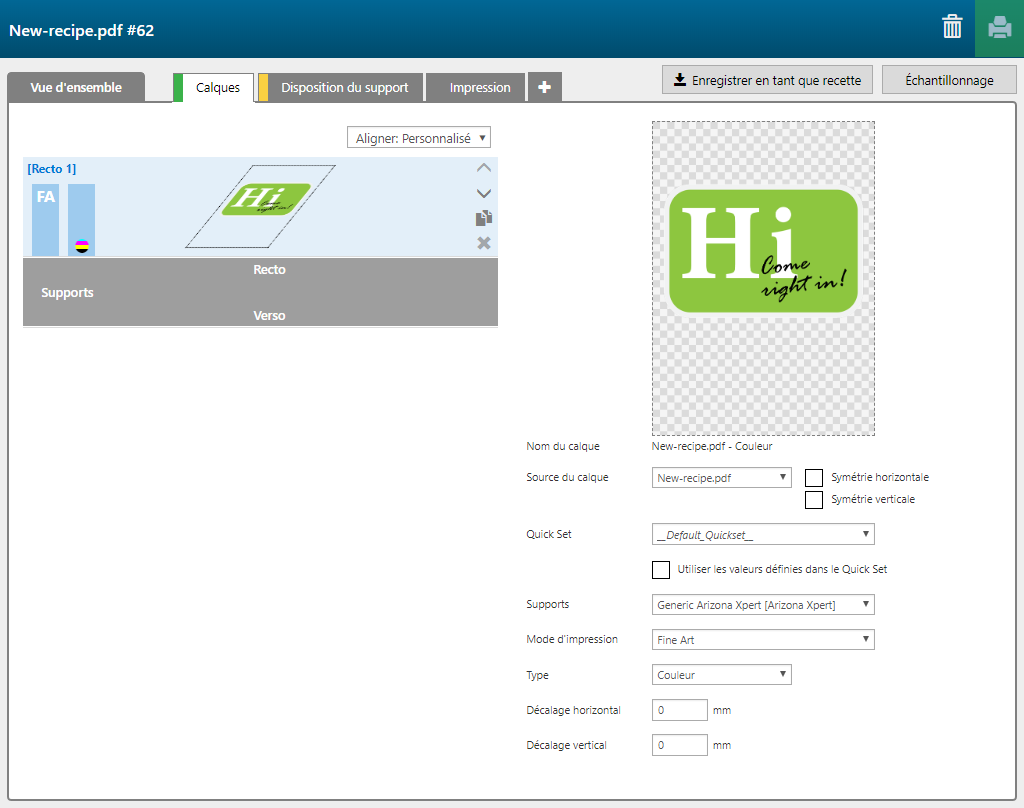Click Enregistrer en tant que recette
The height and width of the screenshot is (808, 1024).
click(767, 80)
